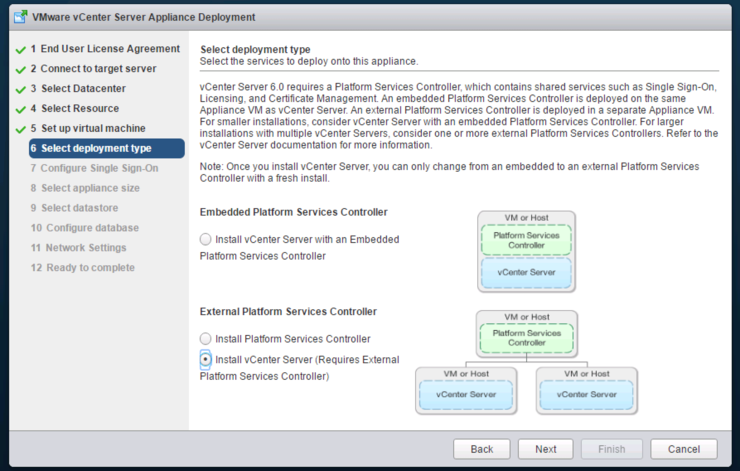
Task: Click the embedded Platform Services Controller diagram
Action: 526,252
